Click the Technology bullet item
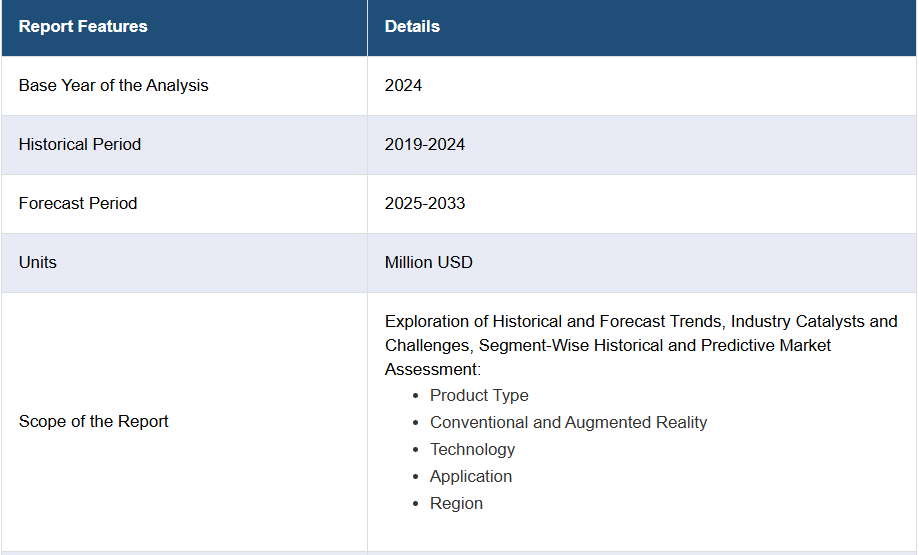This screenshot has height=555, width=919. click(472, 450)
